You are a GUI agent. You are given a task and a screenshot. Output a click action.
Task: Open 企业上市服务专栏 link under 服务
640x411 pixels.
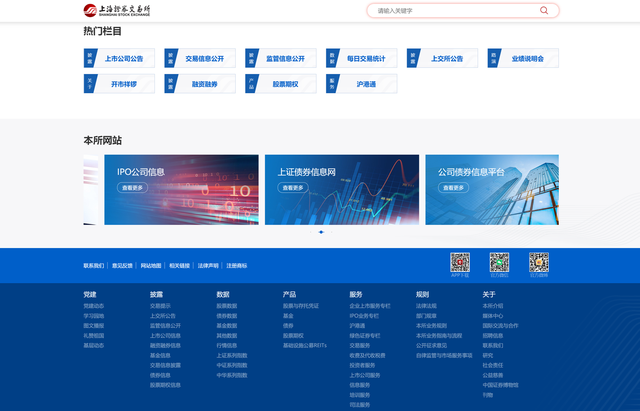370,306
